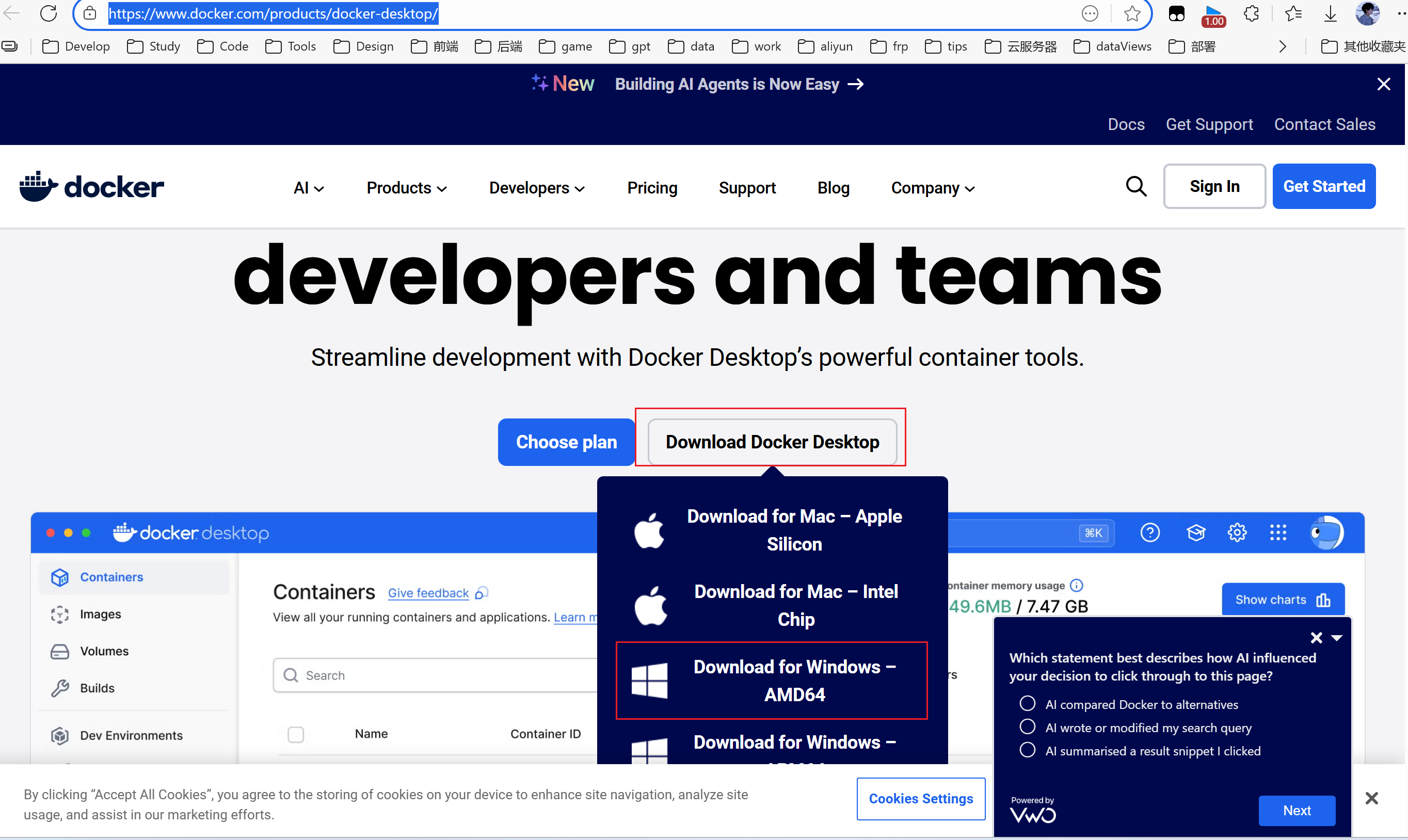Click the Docker logo

pyautogui.click(x=92, y=186)
